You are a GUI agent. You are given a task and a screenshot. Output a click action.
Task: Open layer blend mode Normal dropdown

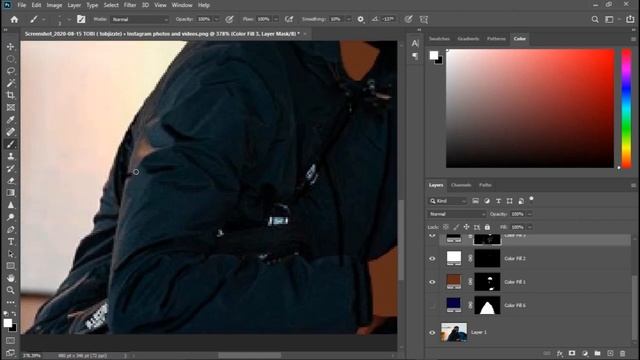pyautogui.click(x=457, y=214)
